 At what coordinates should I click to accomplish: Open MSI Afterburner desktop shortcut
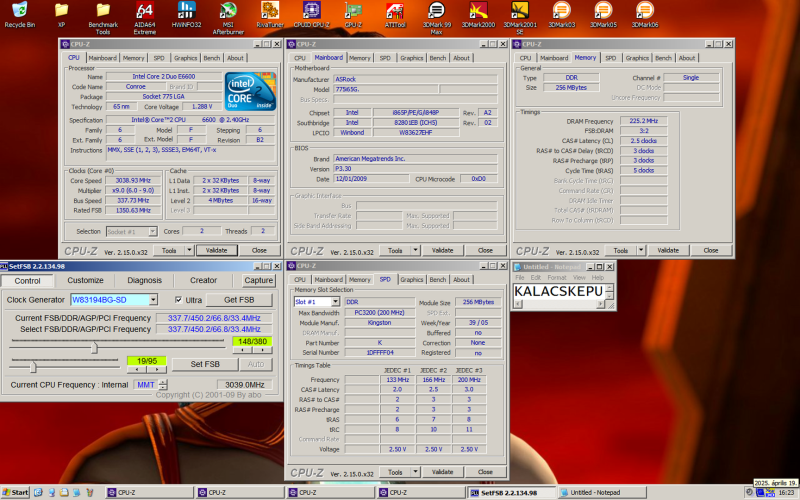pyautogui.click(x=228, y=12)
